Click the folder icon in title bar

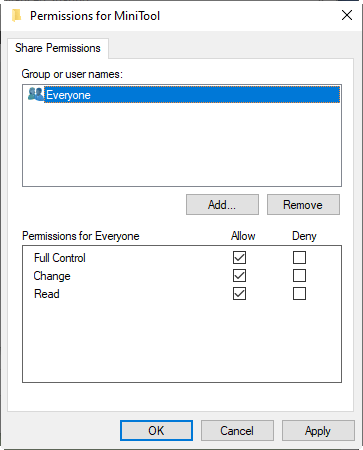tap(17, 16)
